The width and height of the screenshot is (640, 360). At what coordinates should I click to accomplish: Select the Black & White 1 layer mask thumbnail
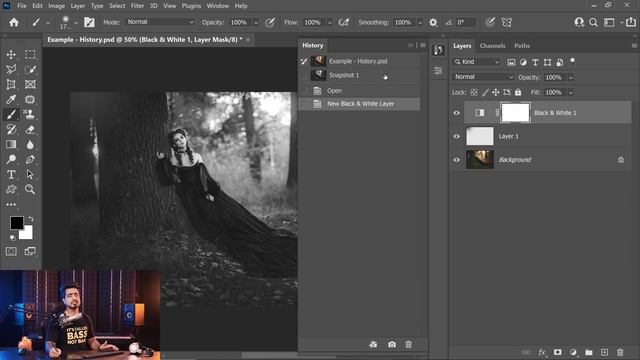point(515,113)
